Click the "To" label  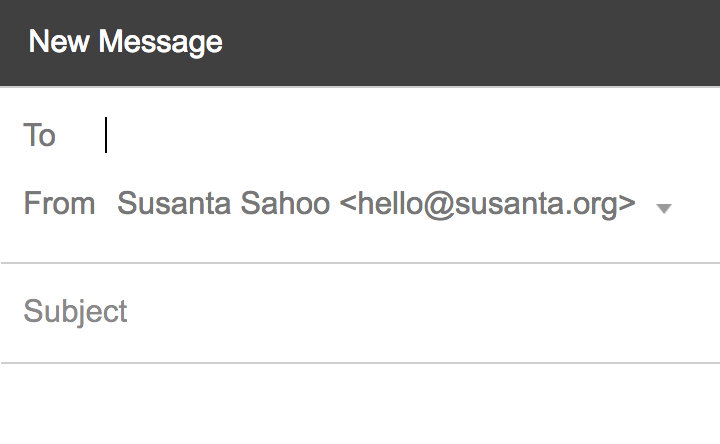(x=40, y=135)
